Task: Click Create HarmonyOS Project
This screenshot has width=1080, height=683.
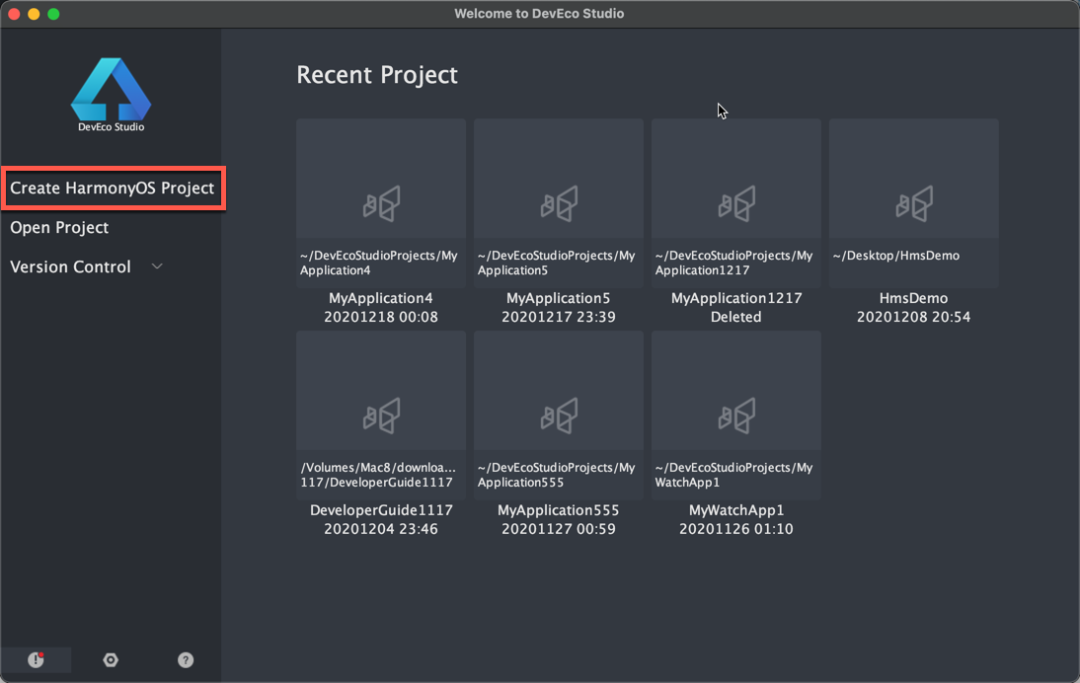Action: (112, 188)
